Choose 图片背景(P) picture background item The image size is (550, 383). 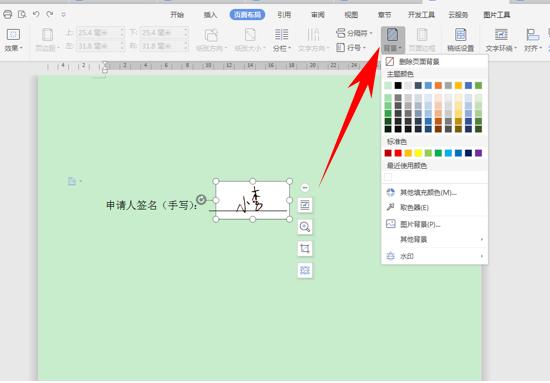click(434, 224)
